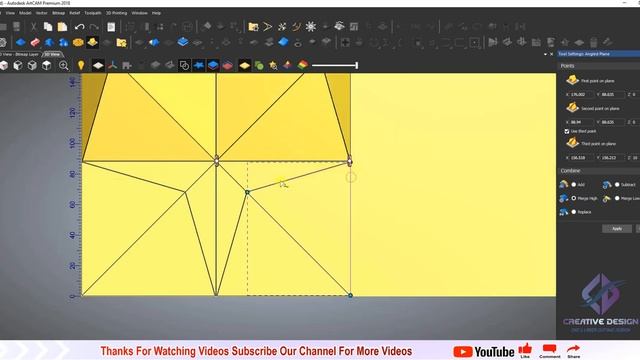The width and height of the screenshot is (640, 360).
Task: Click the first point X input field
Action: coord(582,94)
